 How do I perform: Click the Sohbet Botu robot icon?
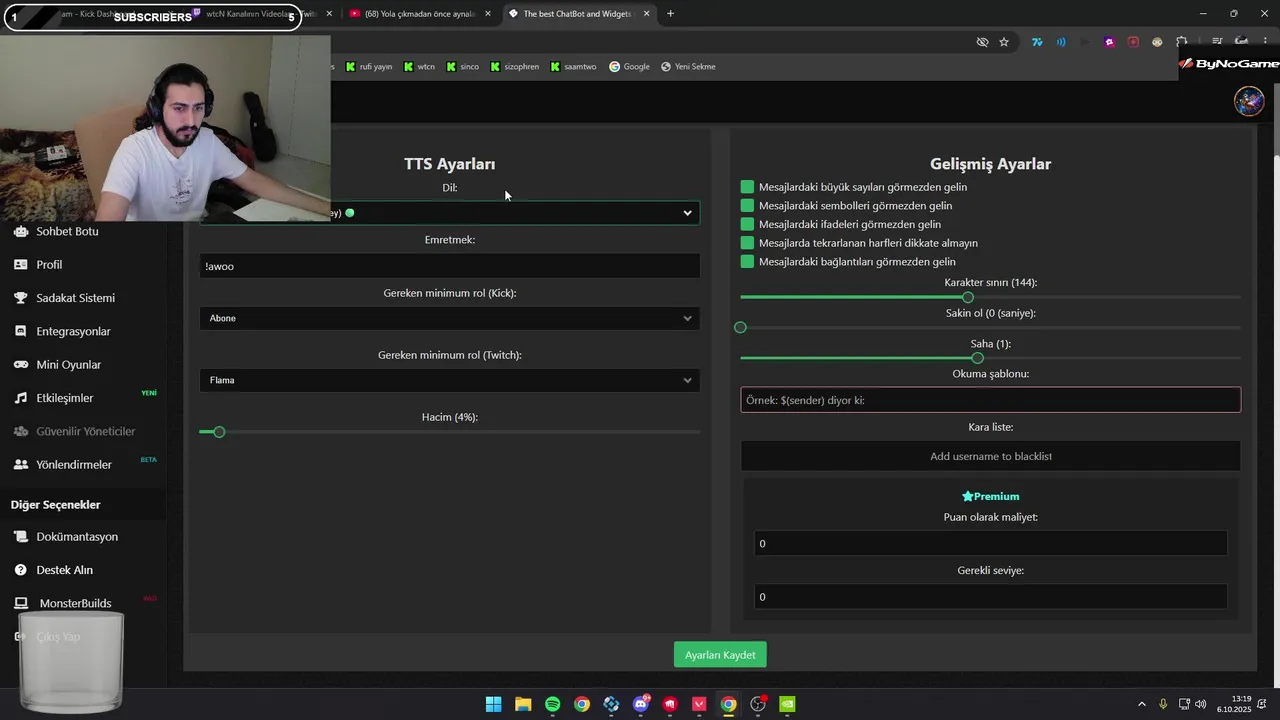pos(20,231)
